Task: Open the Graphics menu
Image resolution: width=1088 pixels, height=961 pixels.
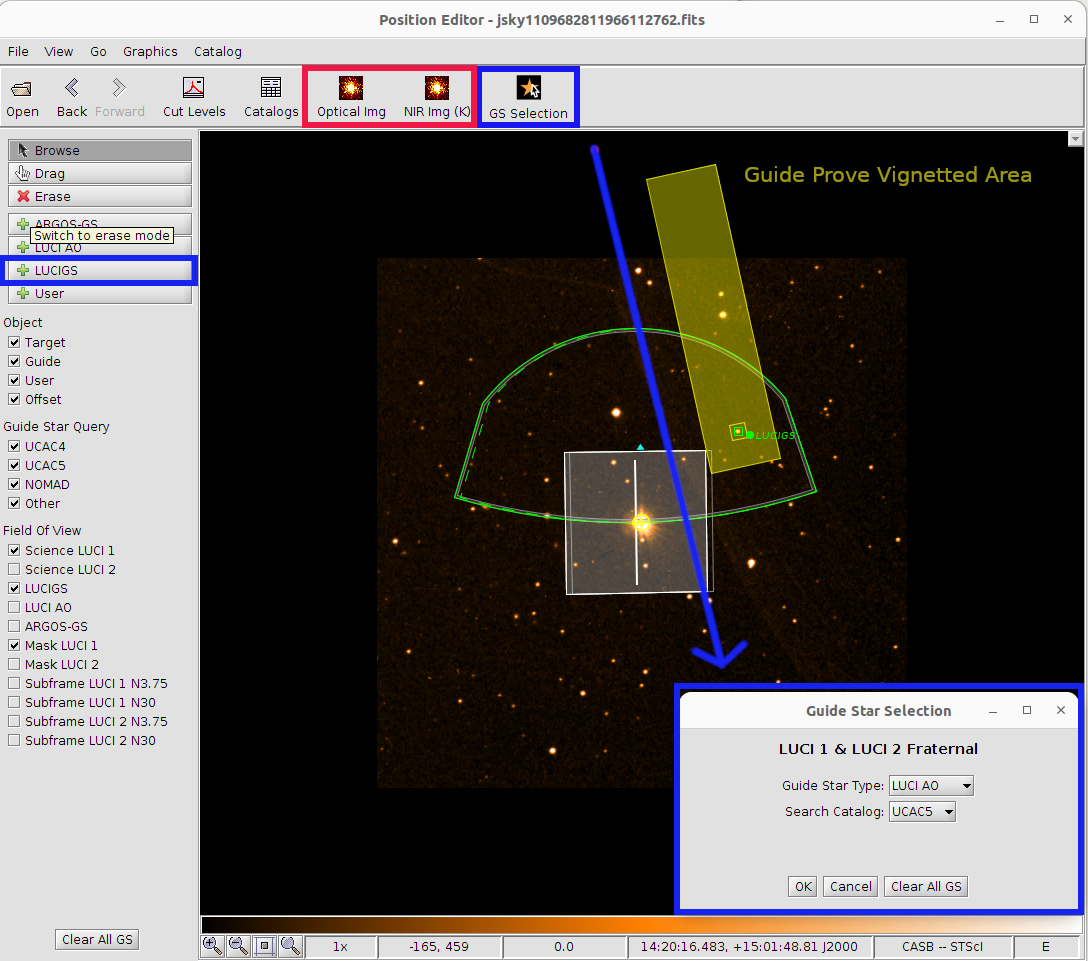Action: pos(150,52)
